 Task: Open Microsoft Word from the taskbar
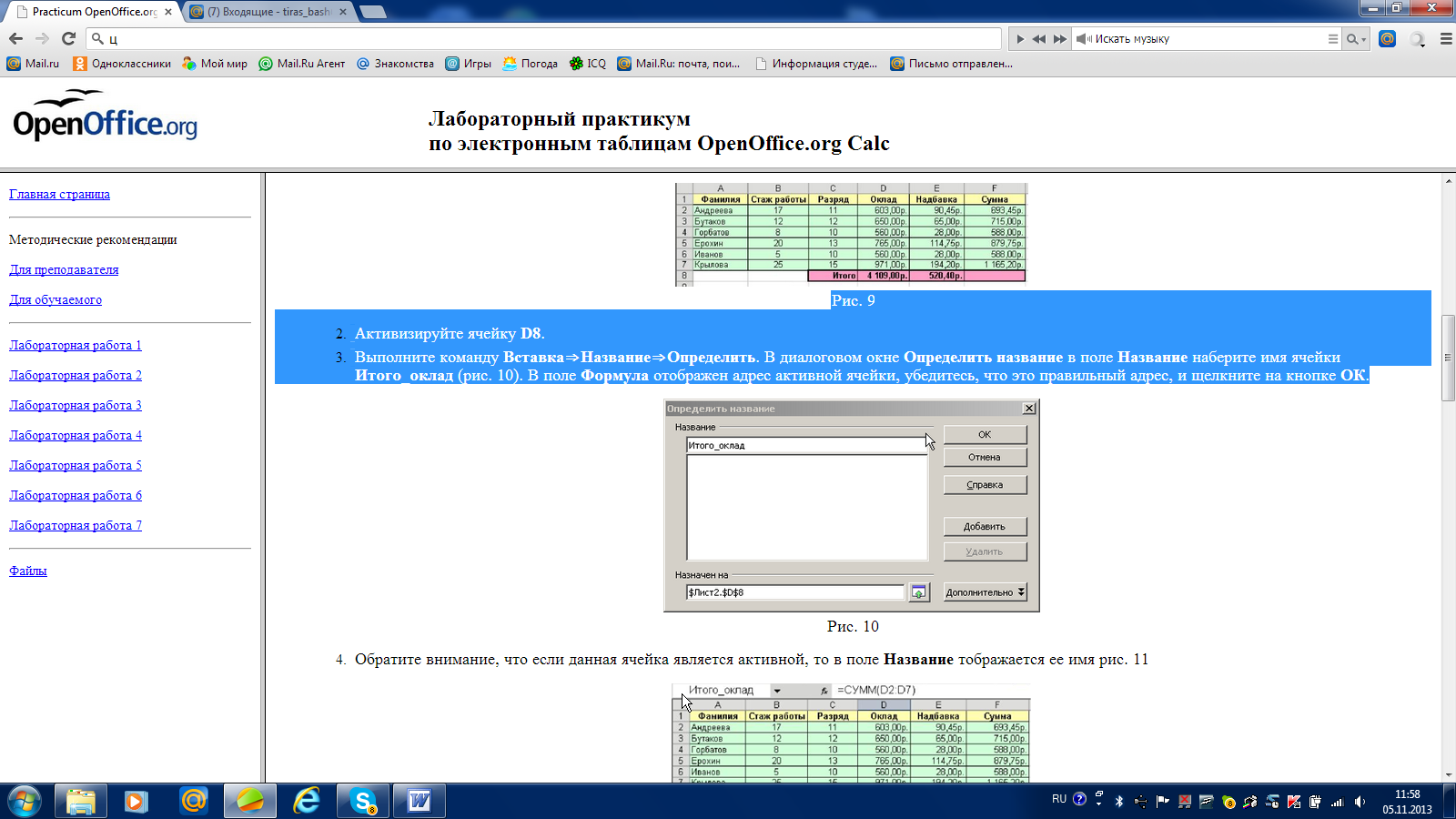pyautogui.click(x=420, y=801)
